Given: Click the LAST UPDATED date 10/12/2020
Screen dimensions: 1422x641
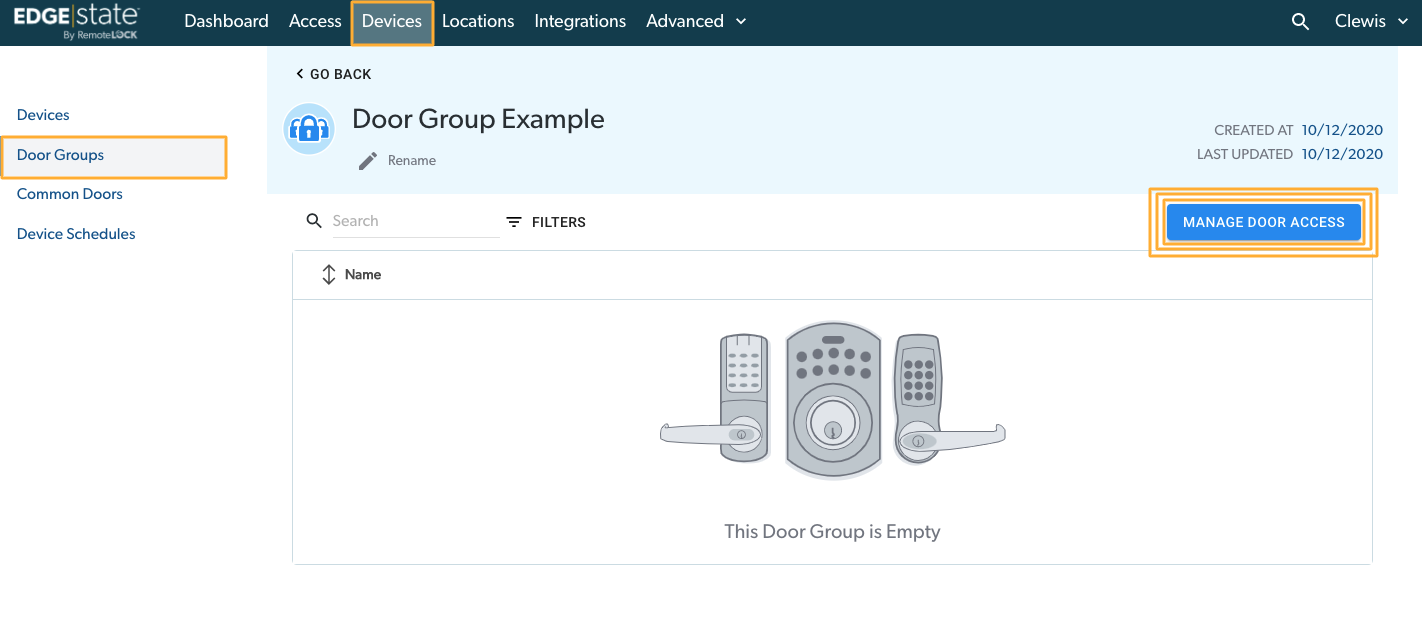Looking at the screenshot, I should pyautogui.click(x=1342, y=154).
